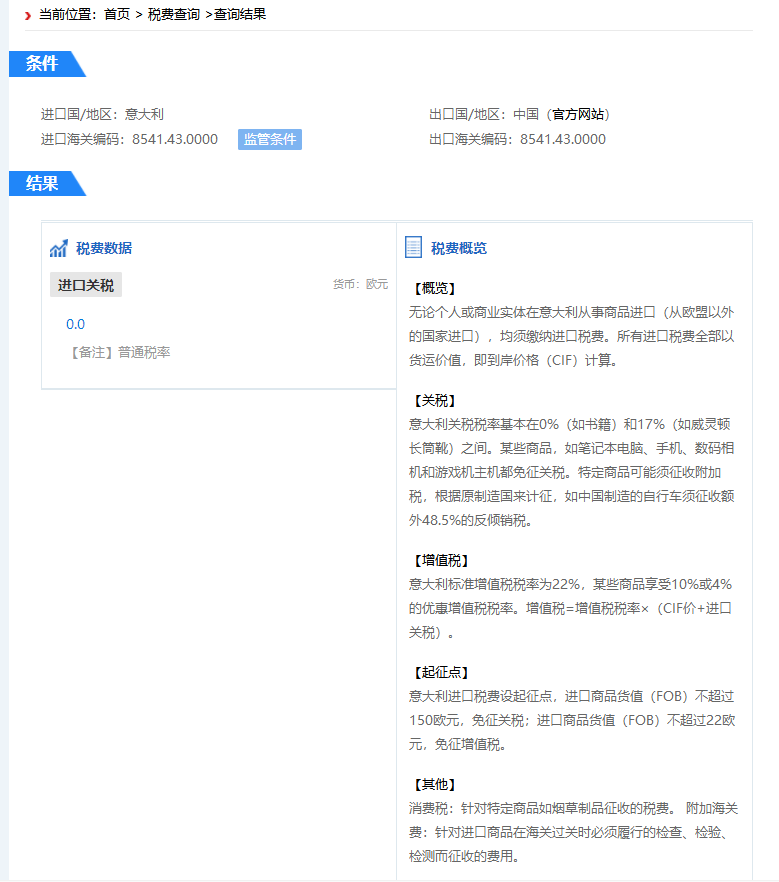Click the 0.0 tariff value
This screenshot has width=779, height=882.
click(x=75, y=325)
